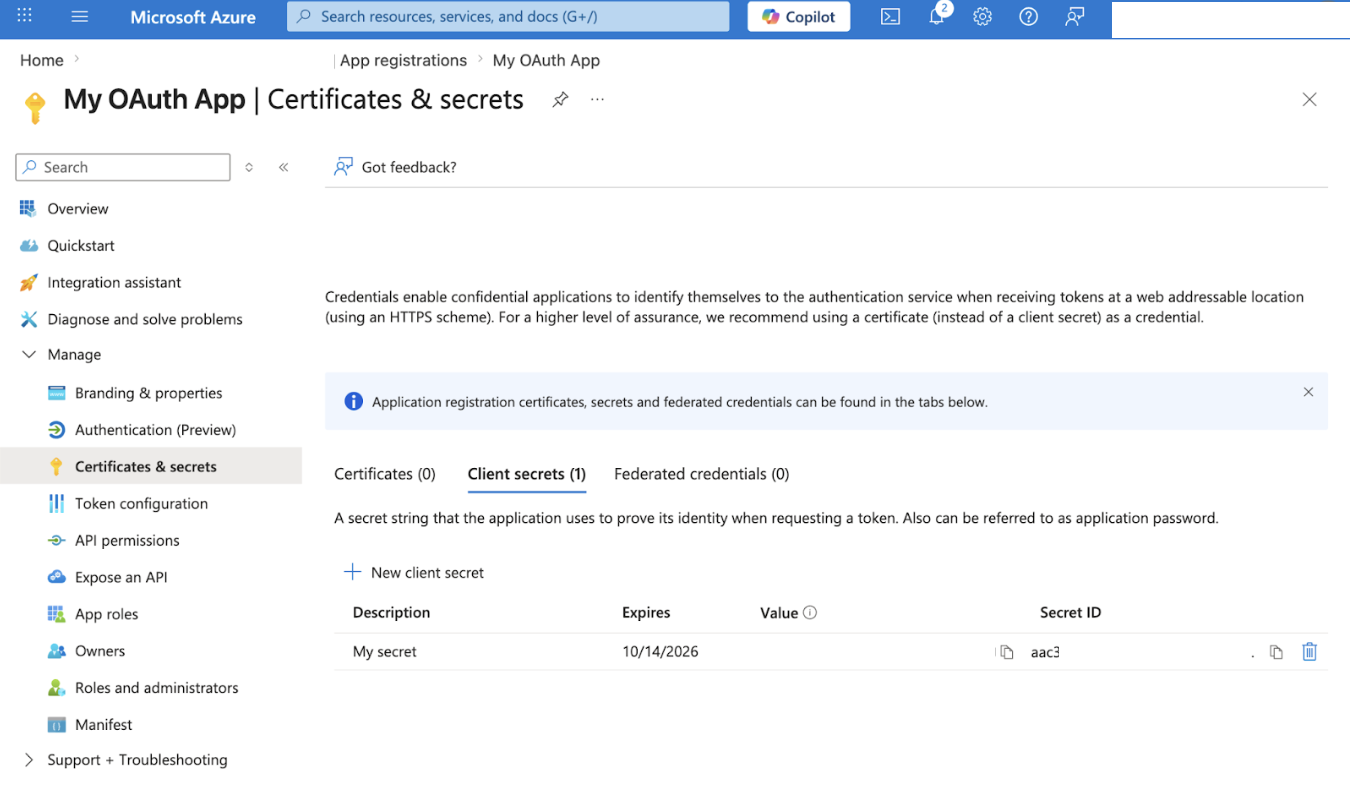Image resolution: width=1358 pixels, height=786 pixels.
Task: Click the My secret description cell
Action: [x=385, y=652]
